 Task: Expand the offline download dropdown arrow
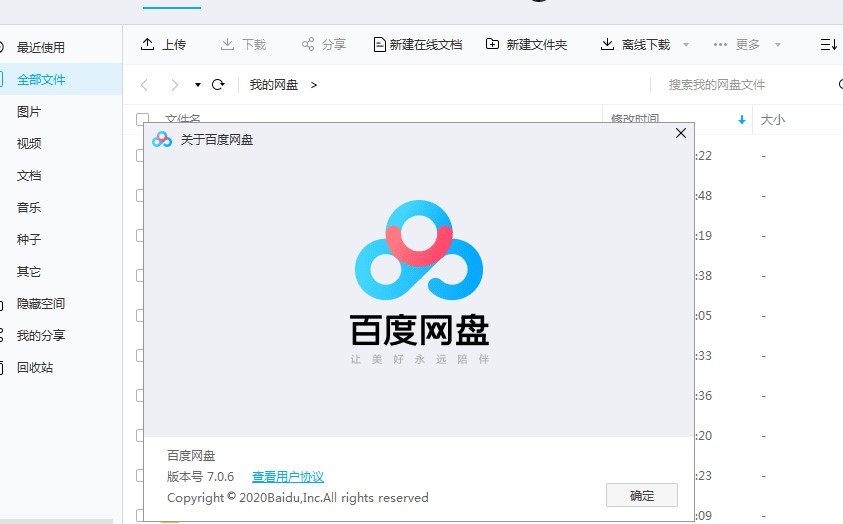click(686, 45)
